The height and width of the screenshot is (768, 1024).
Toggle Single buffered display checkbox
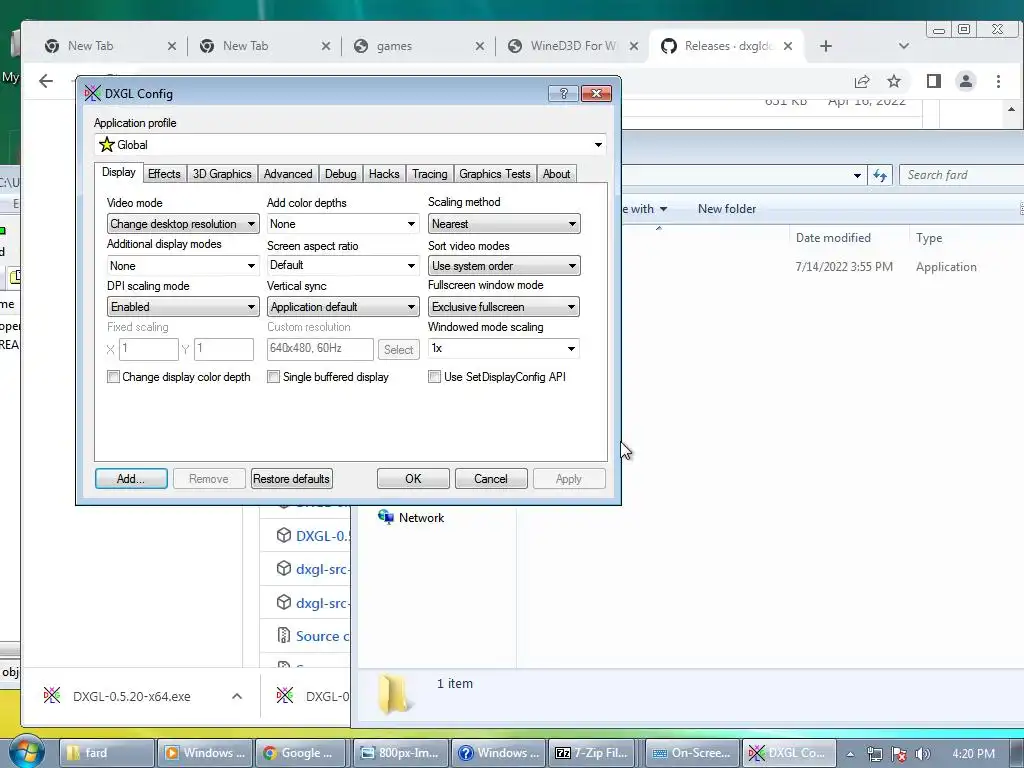click(x=274, y=377)
